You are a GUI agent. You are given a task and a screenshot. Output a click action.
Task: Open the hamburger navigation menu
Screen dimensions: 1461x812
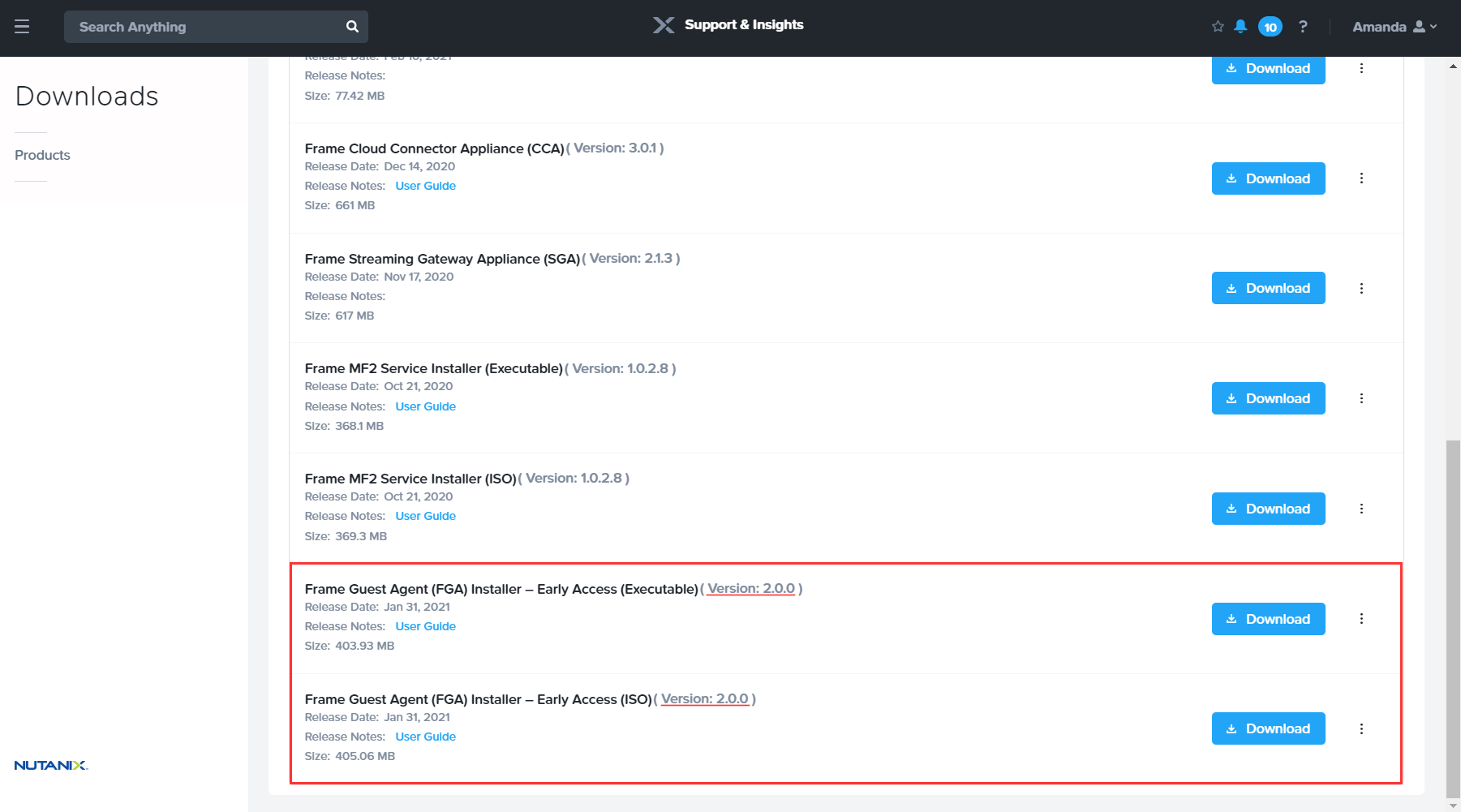coord(22,27)
